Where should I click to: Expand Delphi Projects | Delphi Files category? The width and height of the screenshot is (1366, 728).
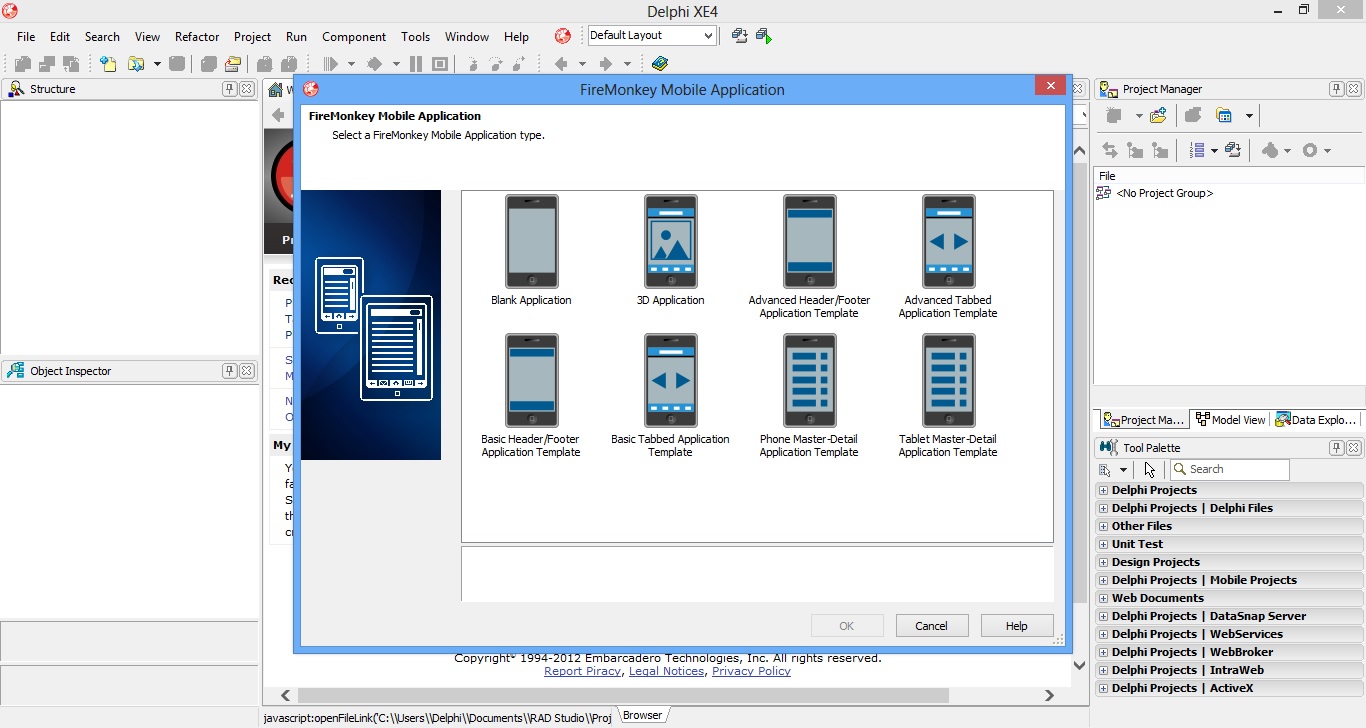(x=1103, y=508)
